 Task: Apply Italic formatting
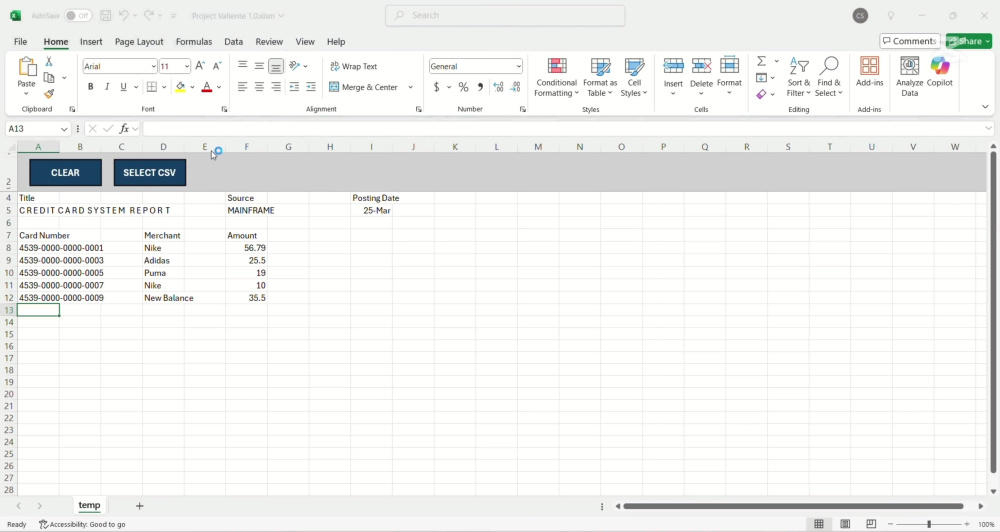107,87
